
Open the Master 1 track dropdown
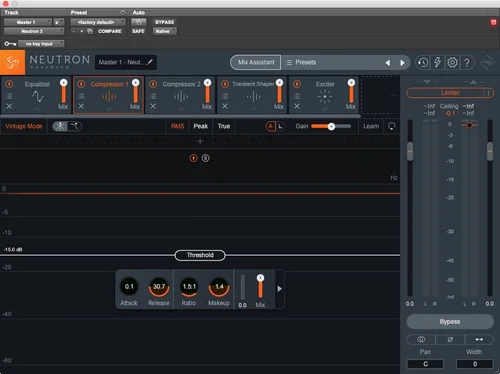(x=28, y=22)
